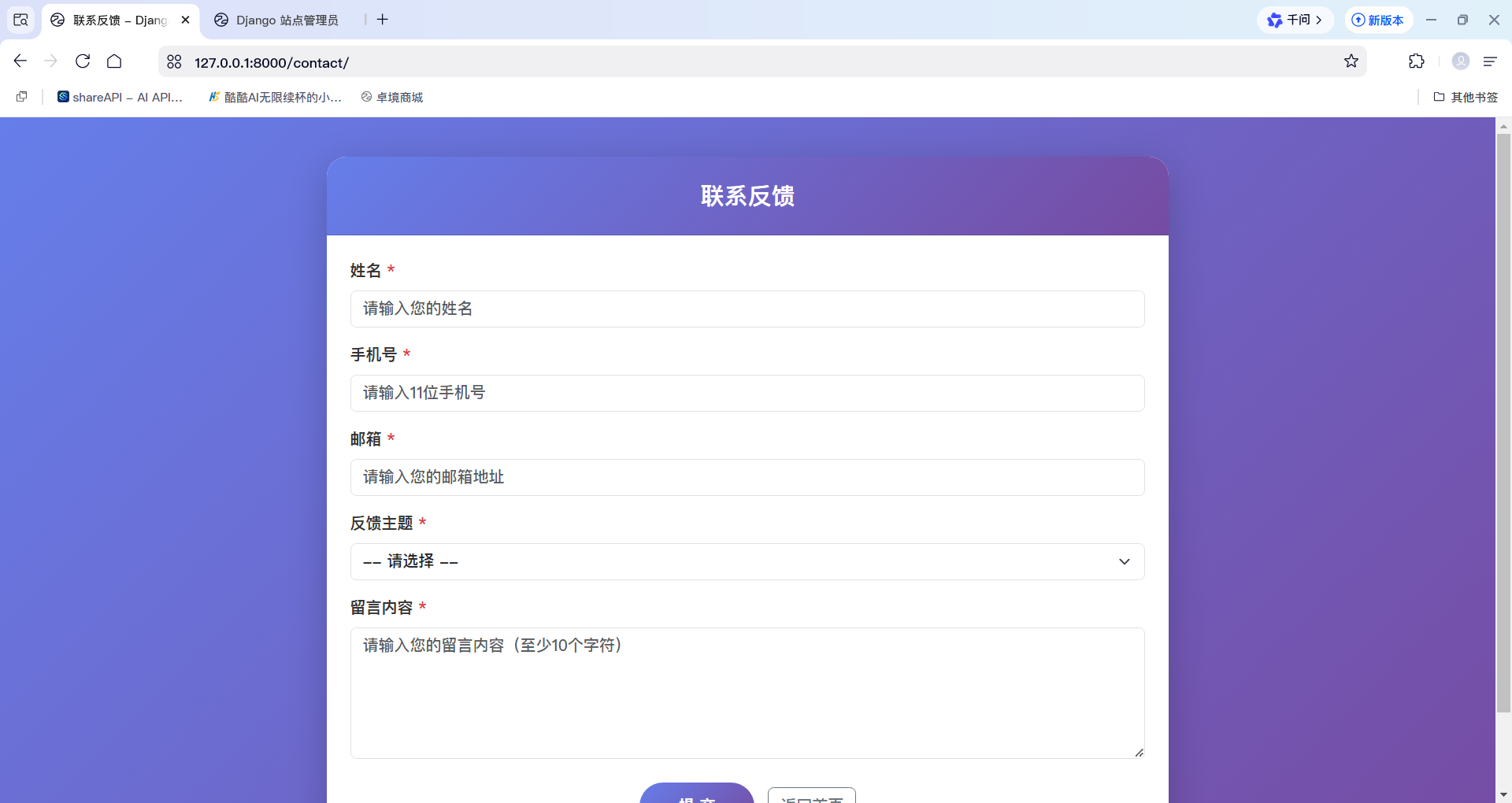Open site info icon in address bar

(x=175, y=62)
